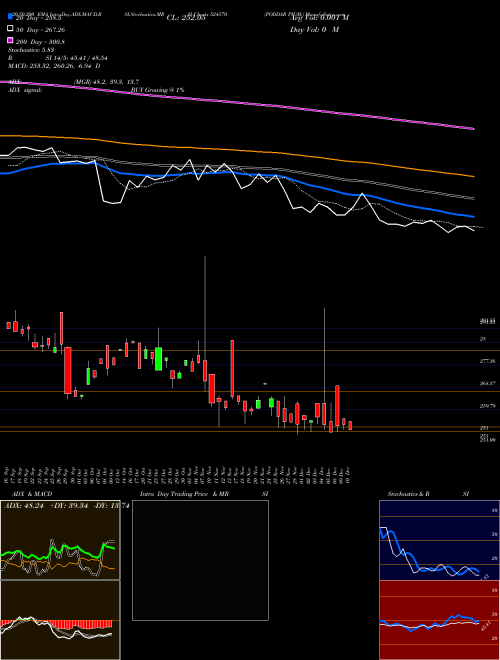Click the MACD histogram panel
500x660 pixels.
tap(60, 620)
